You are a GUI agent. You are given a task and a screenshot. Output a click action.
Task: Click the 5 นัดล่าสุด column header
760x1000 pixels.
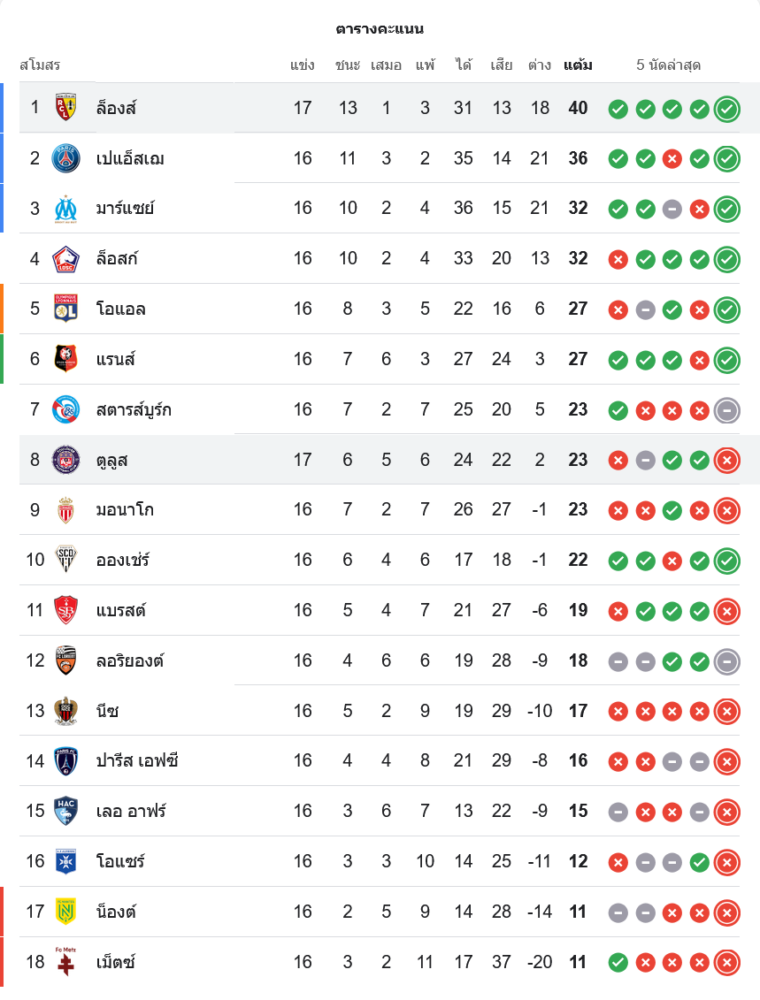[x=668, y=65]
